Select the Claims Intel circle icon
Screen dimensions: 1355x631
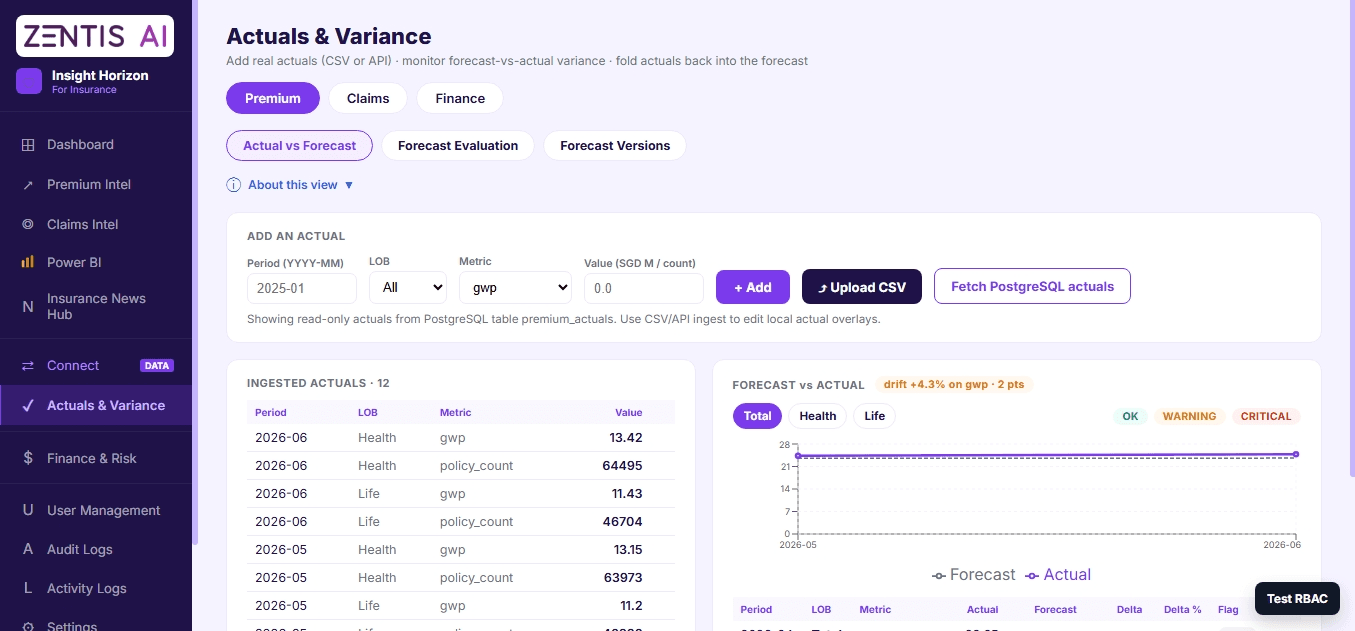click(x=28, y=225)
